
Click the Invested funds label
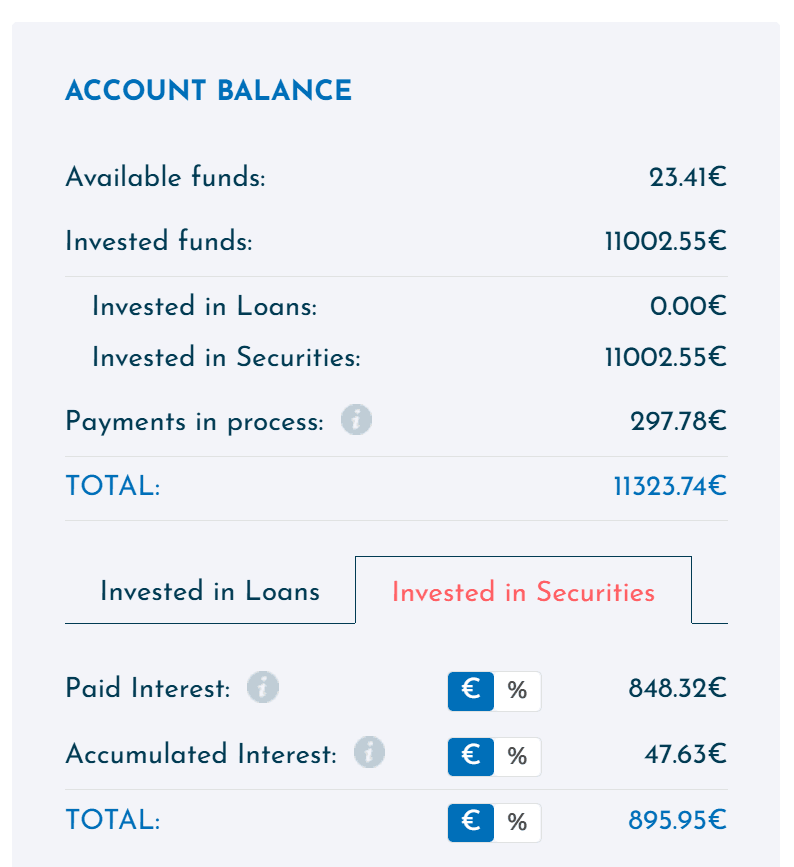(159, 241)
